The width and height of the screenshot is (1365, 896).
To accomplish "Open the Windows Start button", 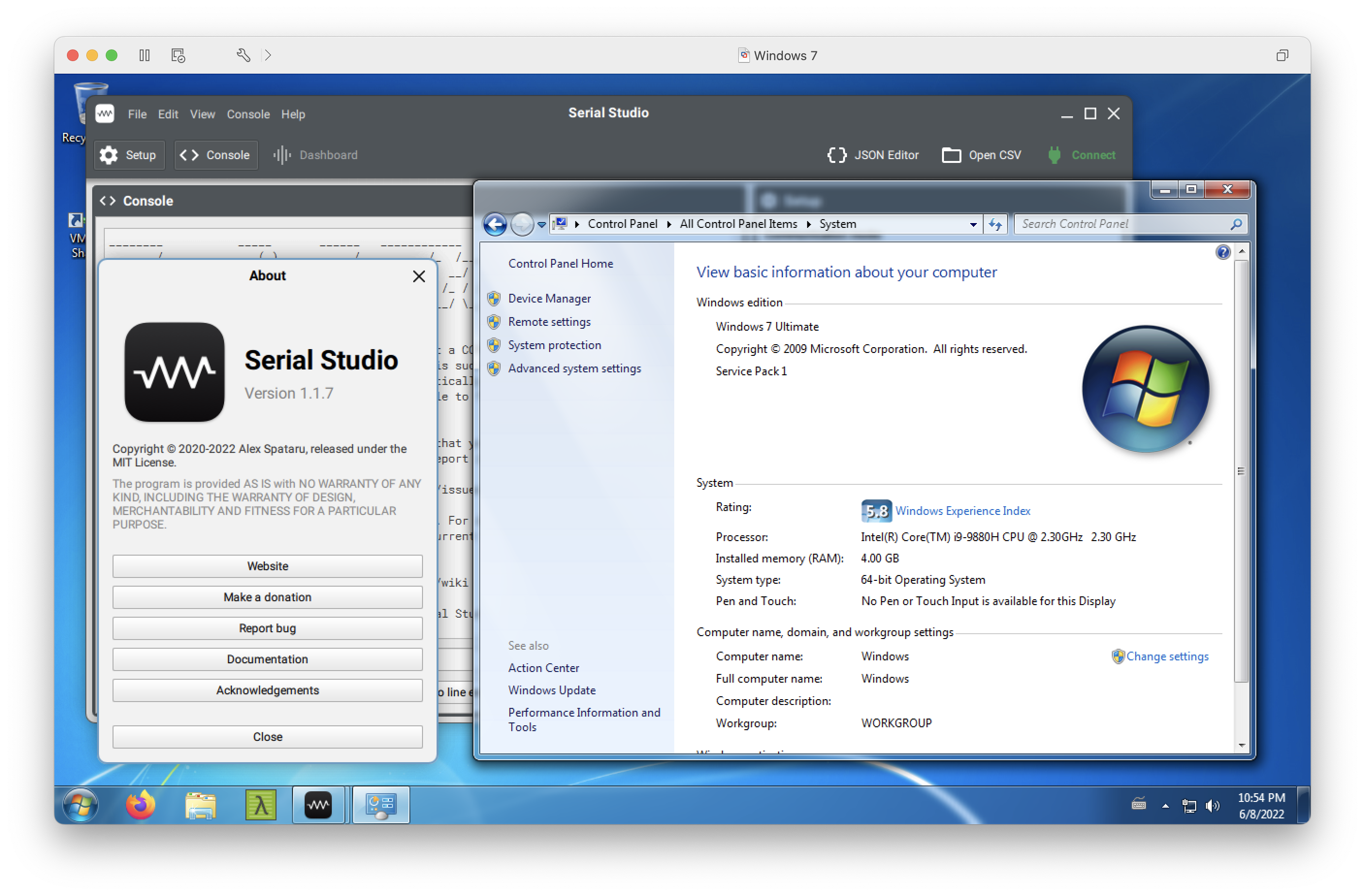I will 80,805.
